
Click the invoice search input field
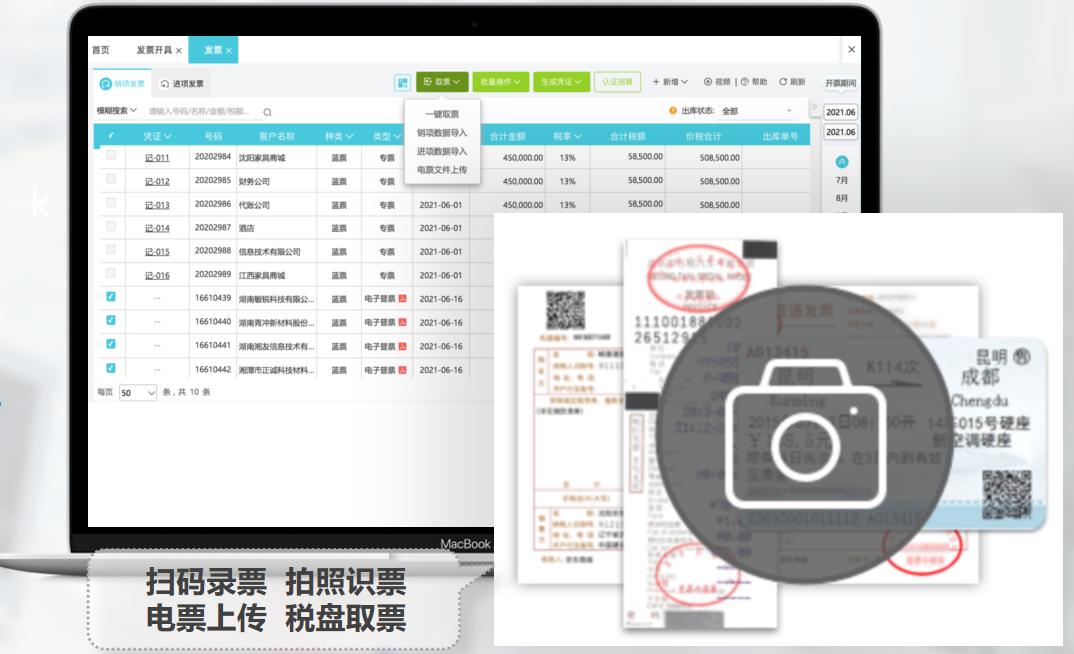coord(200,112)
